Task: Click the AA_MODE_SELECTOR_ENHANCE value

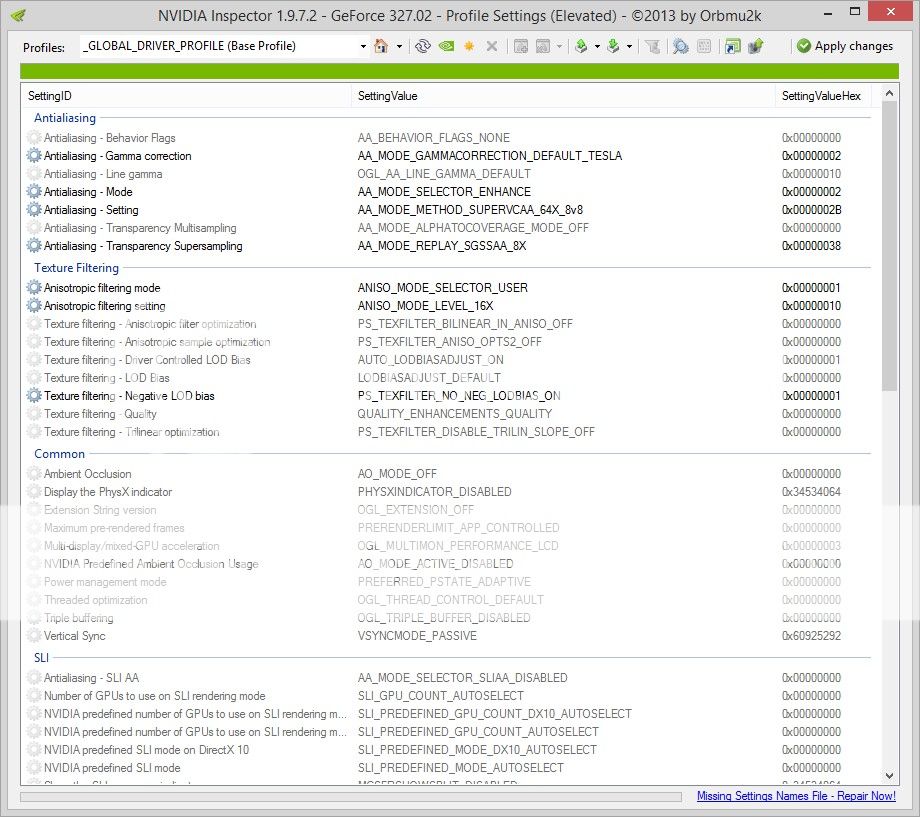Action: [x=444, y=192]
